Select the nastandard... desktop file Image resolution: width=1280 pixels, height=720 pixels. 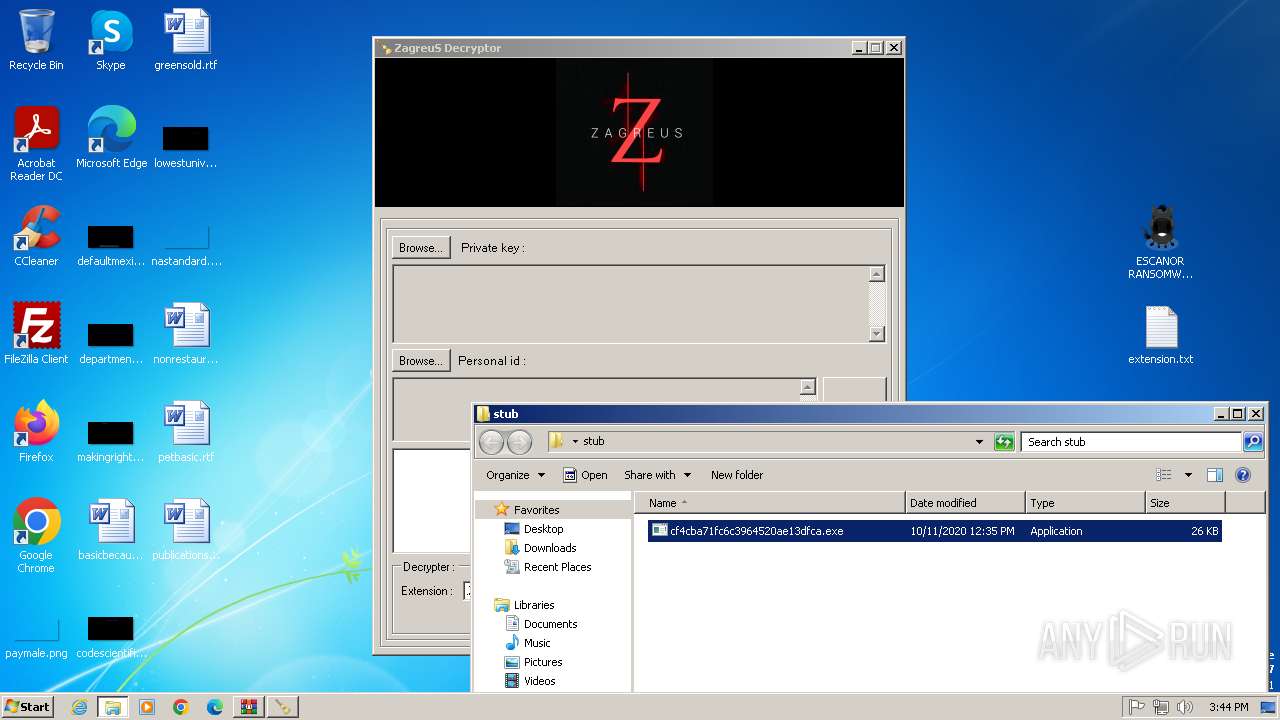tap(186, 244)
